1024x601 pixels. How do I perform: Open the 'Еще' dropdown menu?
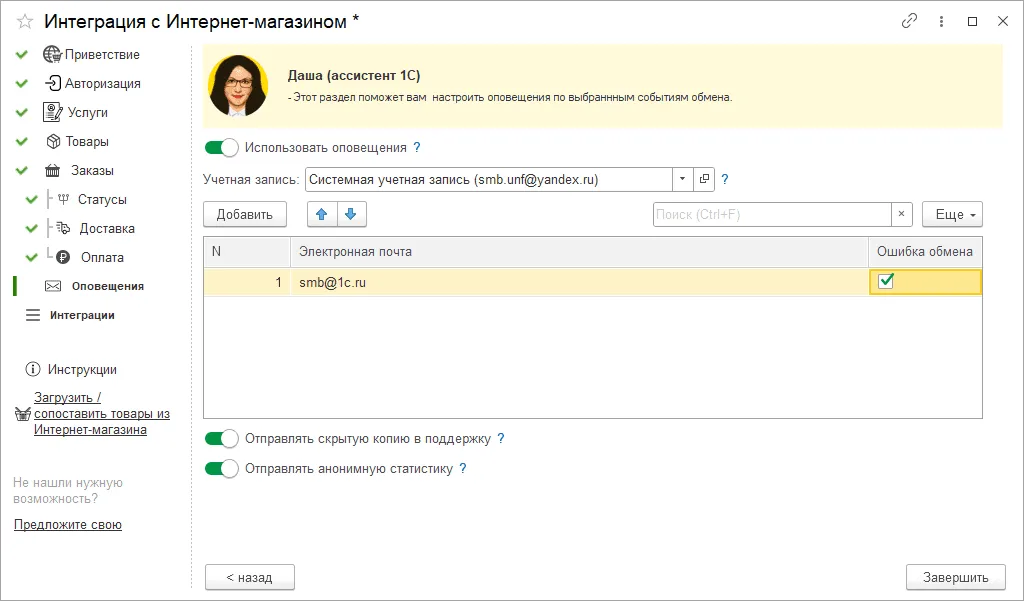[x=952, y=214]
